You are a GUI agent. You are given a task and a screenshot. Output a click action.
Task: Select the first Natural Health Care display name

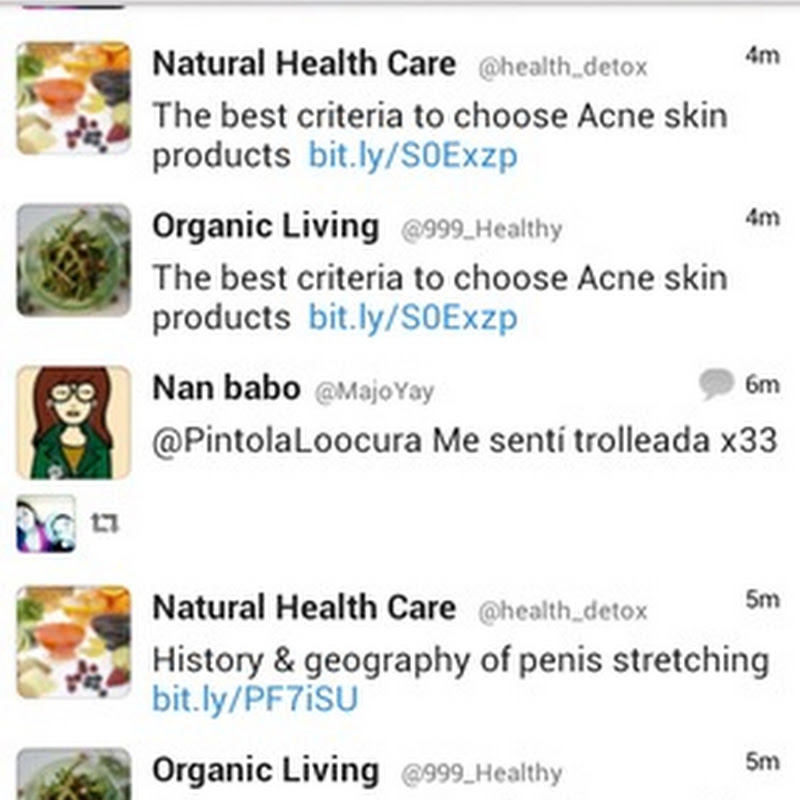[x=303, y=65]
